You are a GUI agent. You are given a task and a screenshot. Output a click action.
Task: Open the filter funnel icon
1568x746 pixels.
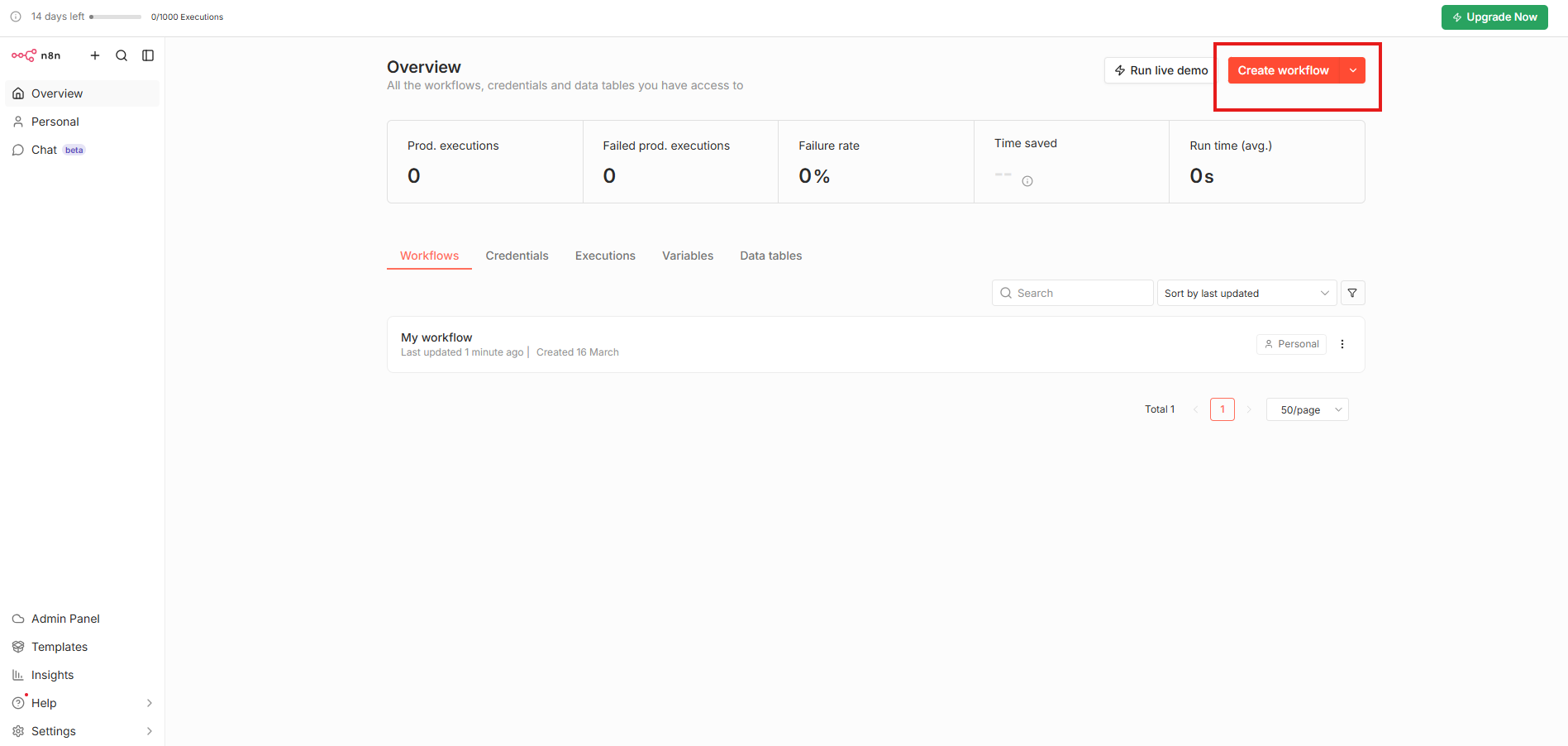[x=1352, y=293]
